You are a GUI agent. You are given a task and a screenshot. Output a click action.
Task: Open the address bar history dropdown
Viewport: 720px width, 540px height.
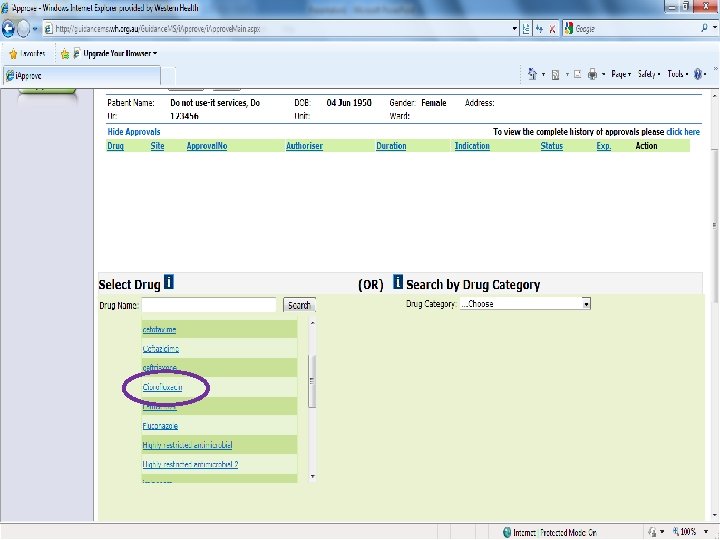[514, 29]
